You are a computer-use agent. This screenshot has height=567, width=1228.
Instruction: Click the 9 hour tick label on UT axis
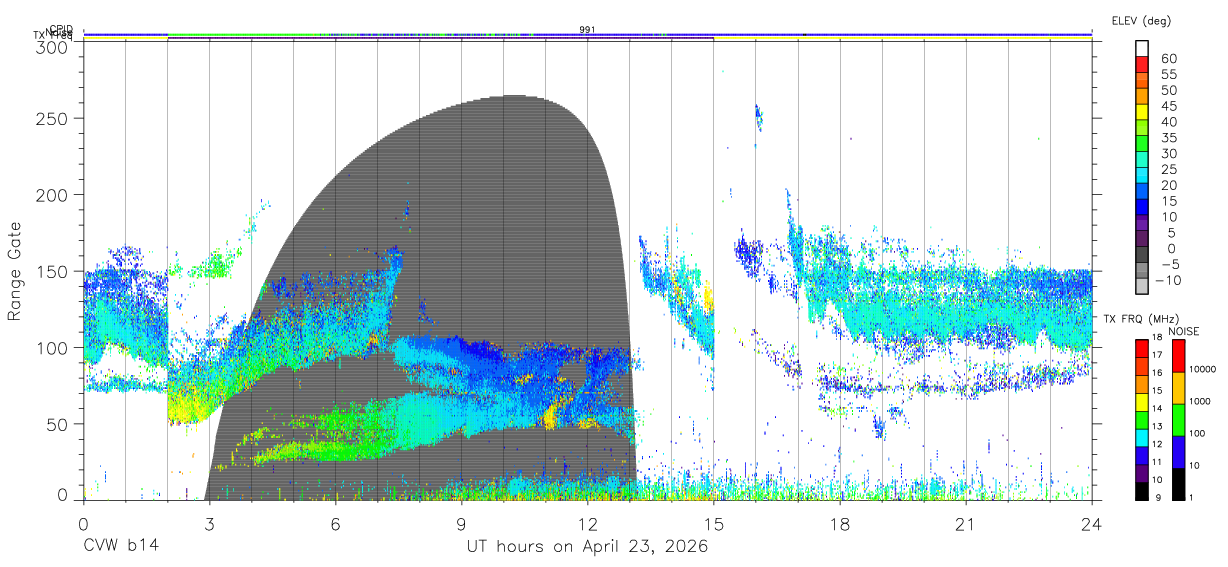pyautogui.click(x=461, y=523)
